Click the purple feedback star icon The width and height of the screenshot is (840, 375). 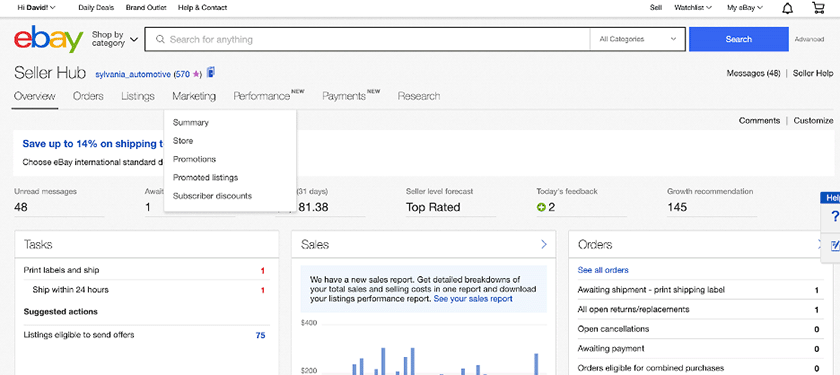click(196, 74)
